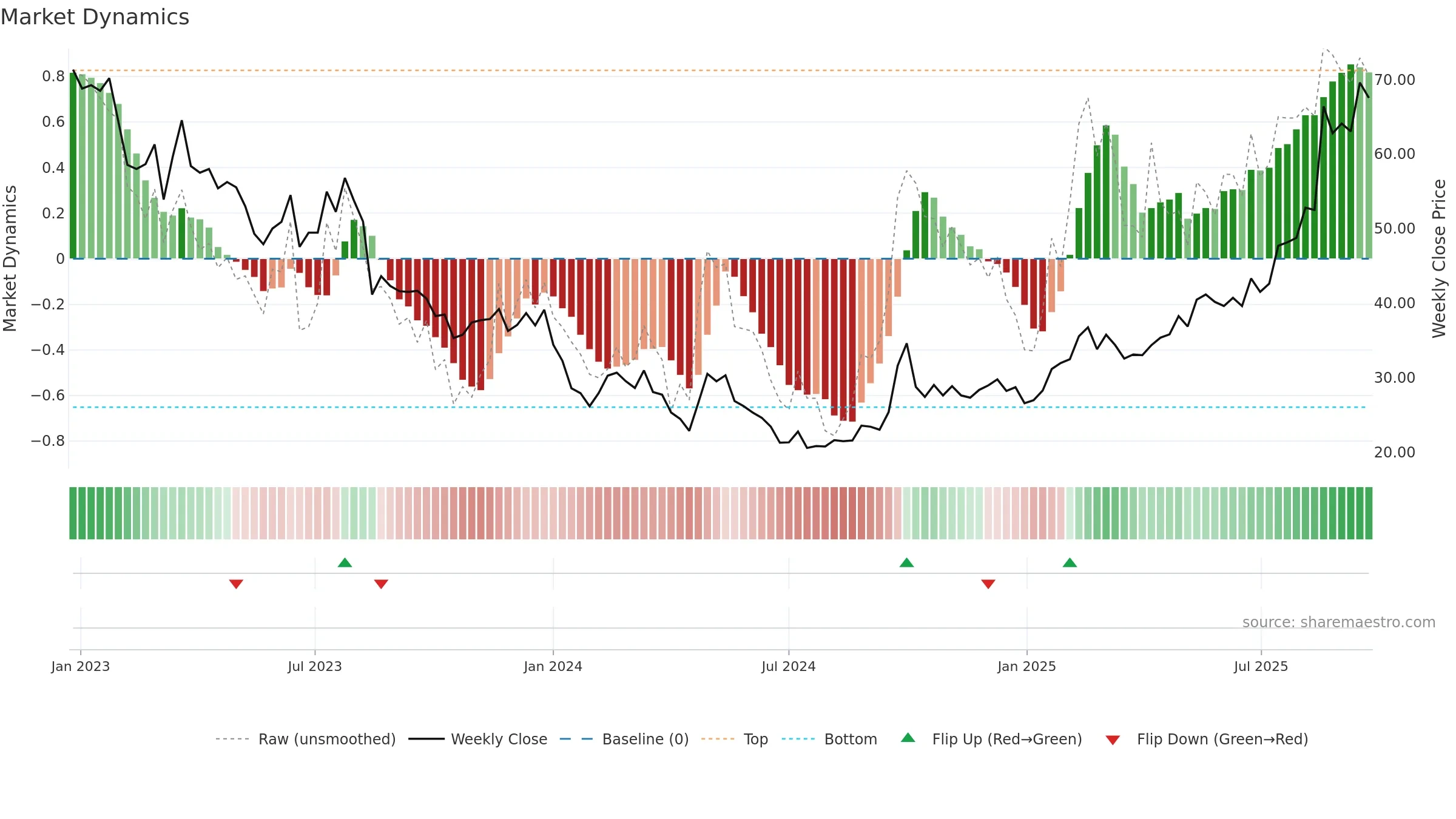Click the 0.4 tick on left axis
1456x819 pixels.
coord(53,167)
